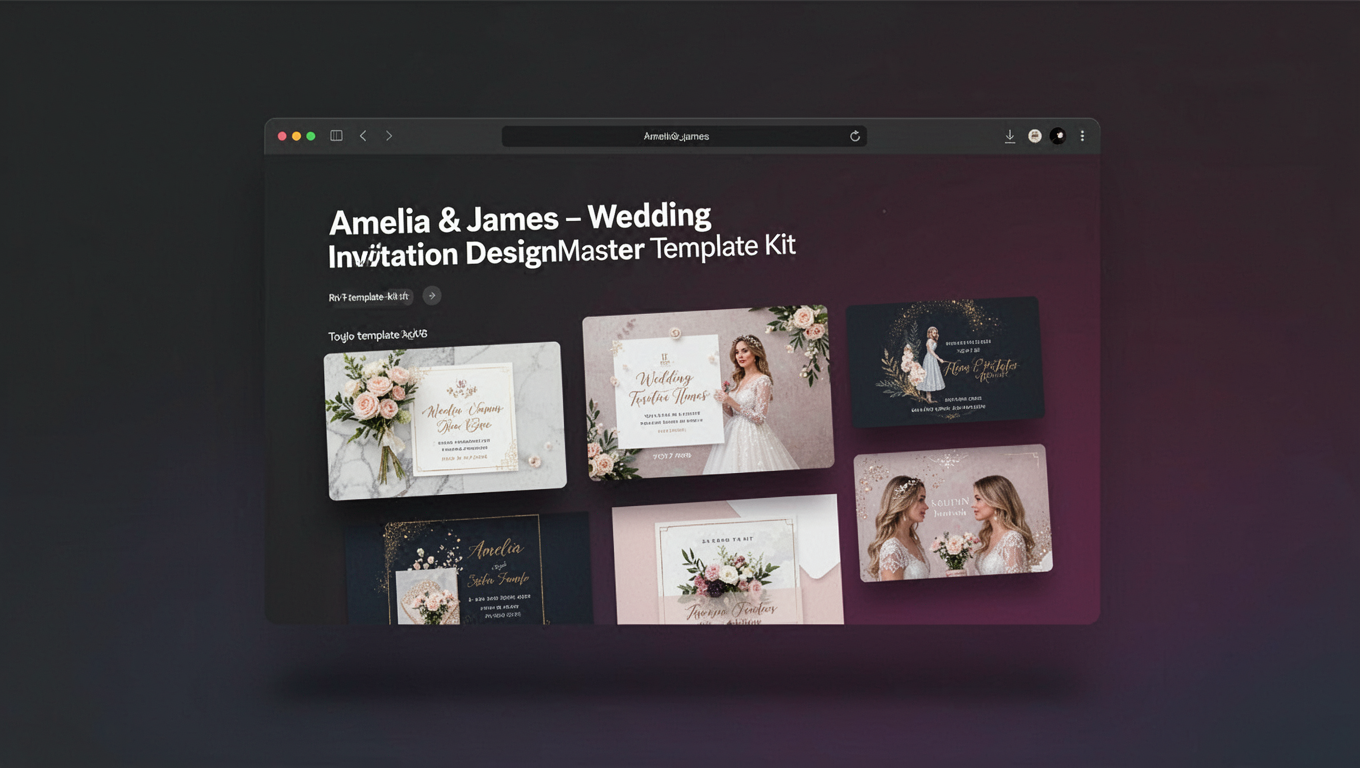Open the three-dot browser options menu
The width and height of the screenshot is (1360, 768).
(x=1082, y=136)
